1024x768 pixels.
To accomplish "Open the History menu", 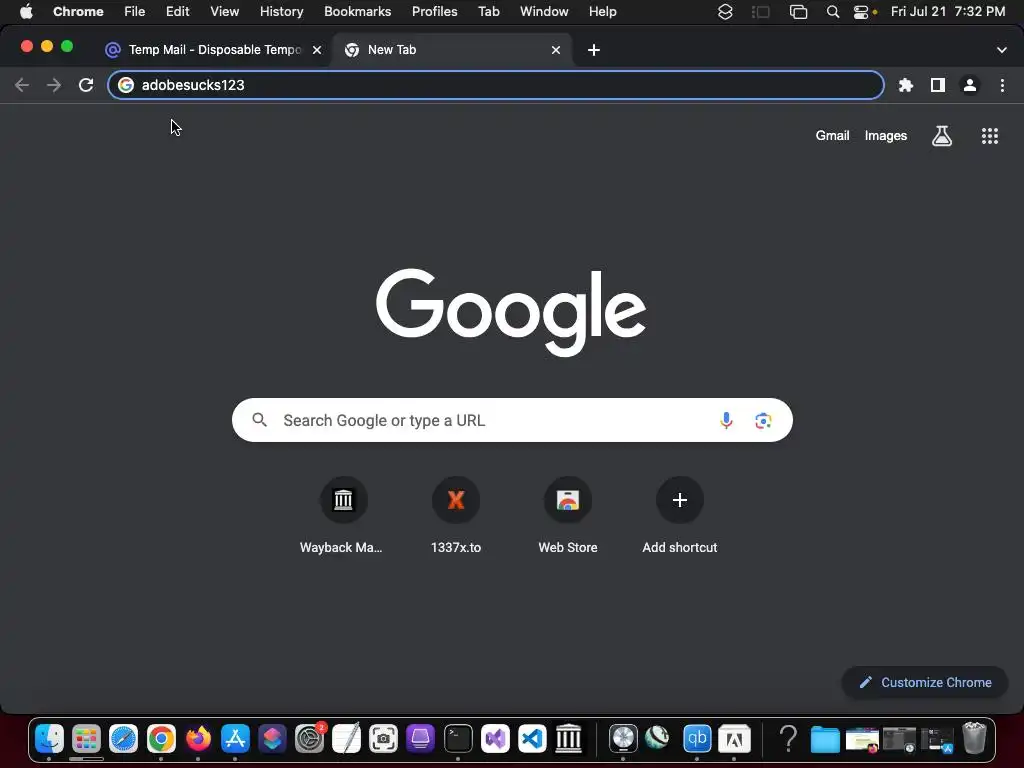I will 281,12.
